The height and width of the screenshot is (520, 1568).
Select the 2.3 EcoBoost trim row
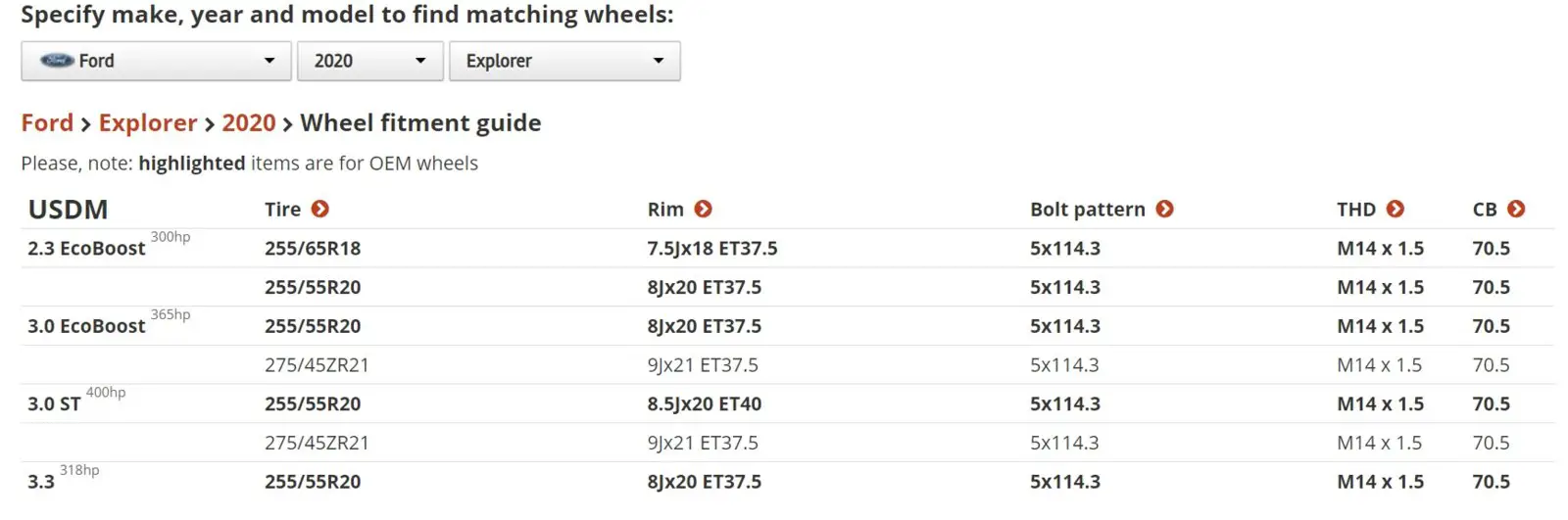pos(788,249)
